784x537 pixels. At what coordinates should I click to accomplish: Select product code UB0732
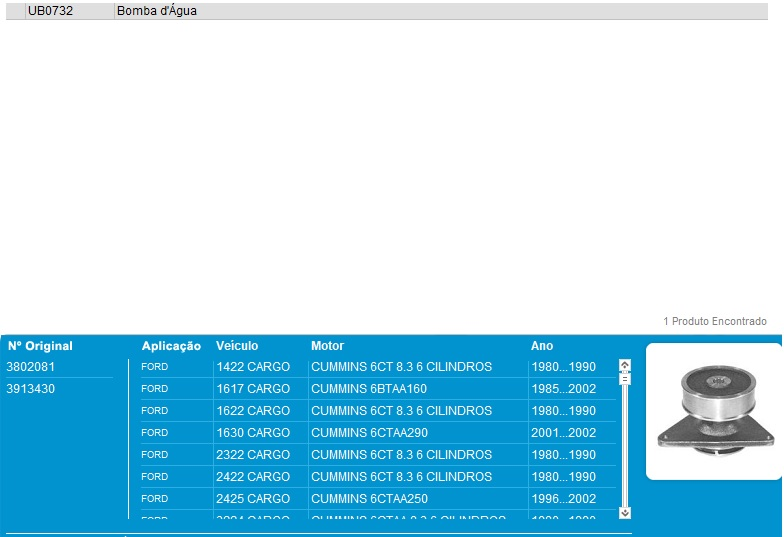coord(50,11)
